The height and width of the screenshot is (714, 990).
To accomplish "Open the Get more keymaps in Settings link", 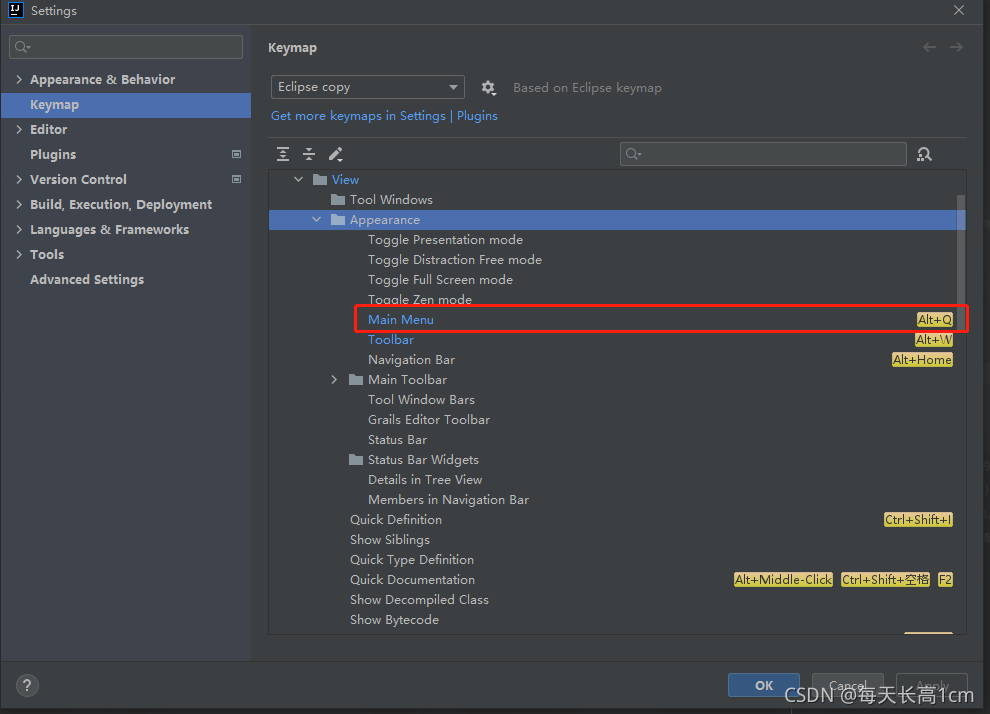I will [x=358, y=116].
